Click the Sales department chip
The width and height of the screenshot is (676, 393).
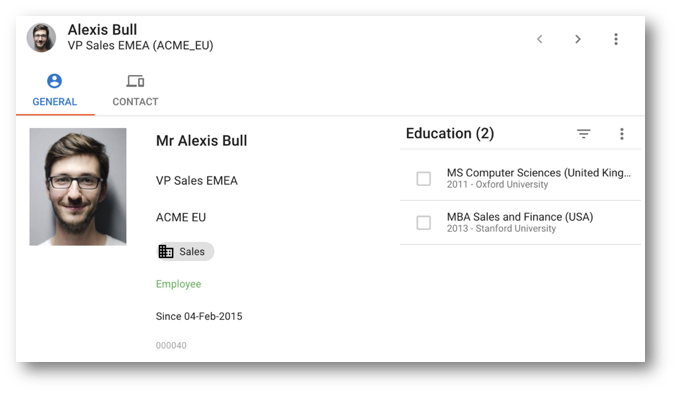(185, 252)
